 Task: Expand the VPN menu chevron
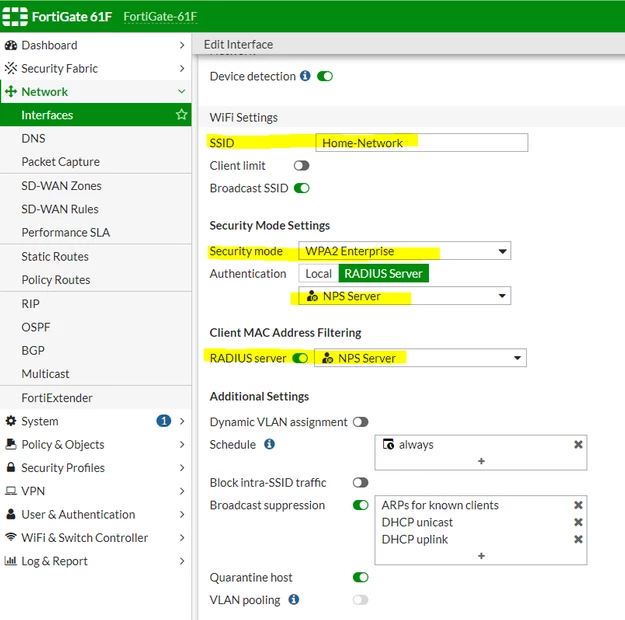pos(182,491)
